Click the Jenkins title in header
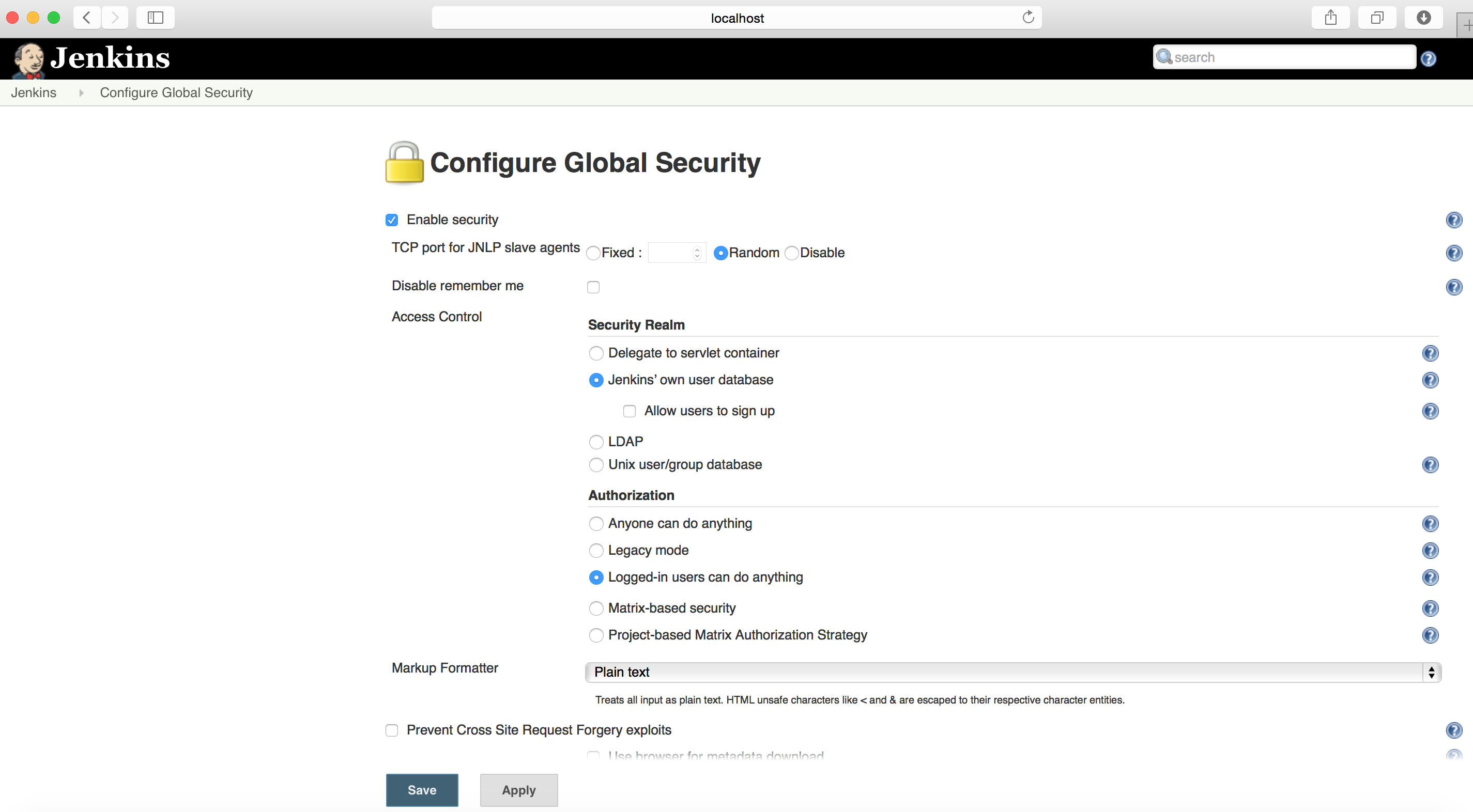The image size is (1473, 812). [110, 58]
